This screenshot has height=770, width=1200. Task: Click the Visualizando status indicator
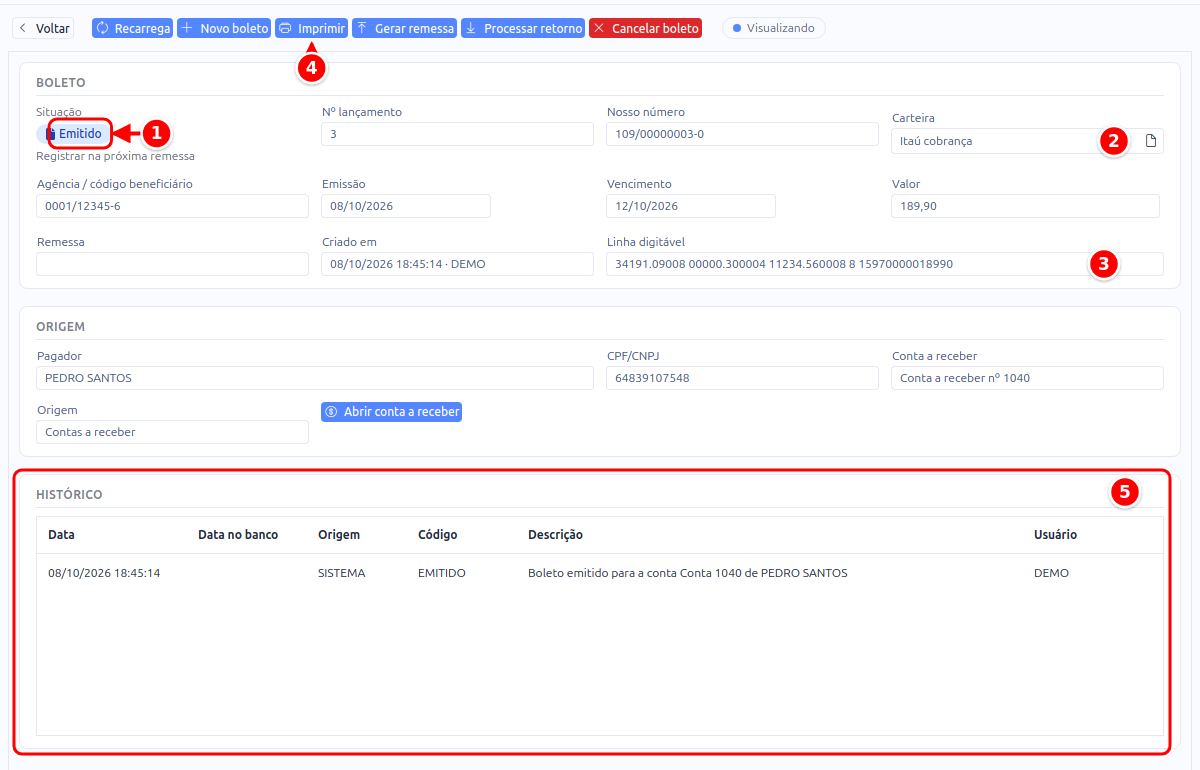click(x=774, y=28)
